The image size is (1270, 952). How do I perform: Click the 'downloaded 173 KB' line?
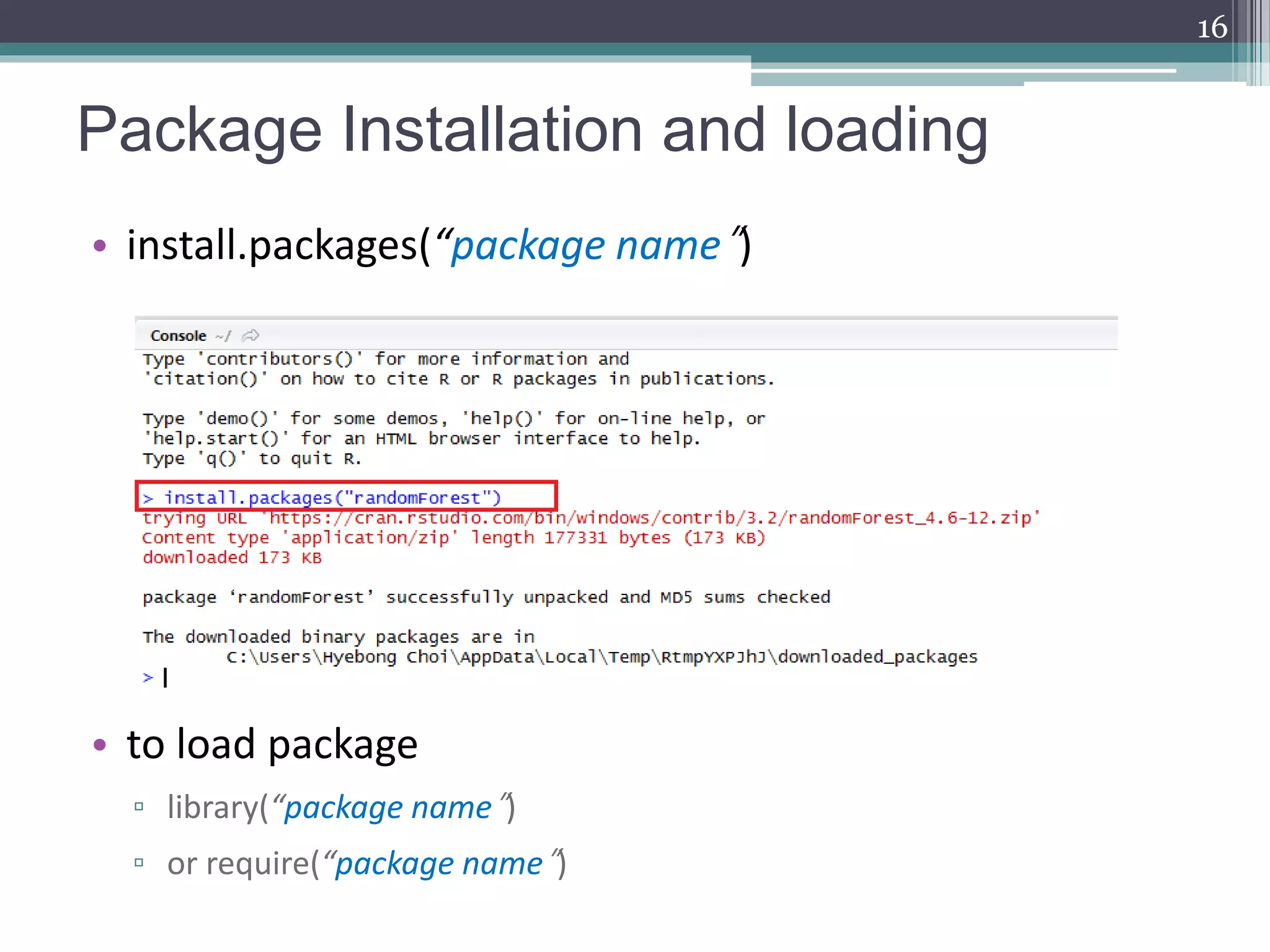232,557
